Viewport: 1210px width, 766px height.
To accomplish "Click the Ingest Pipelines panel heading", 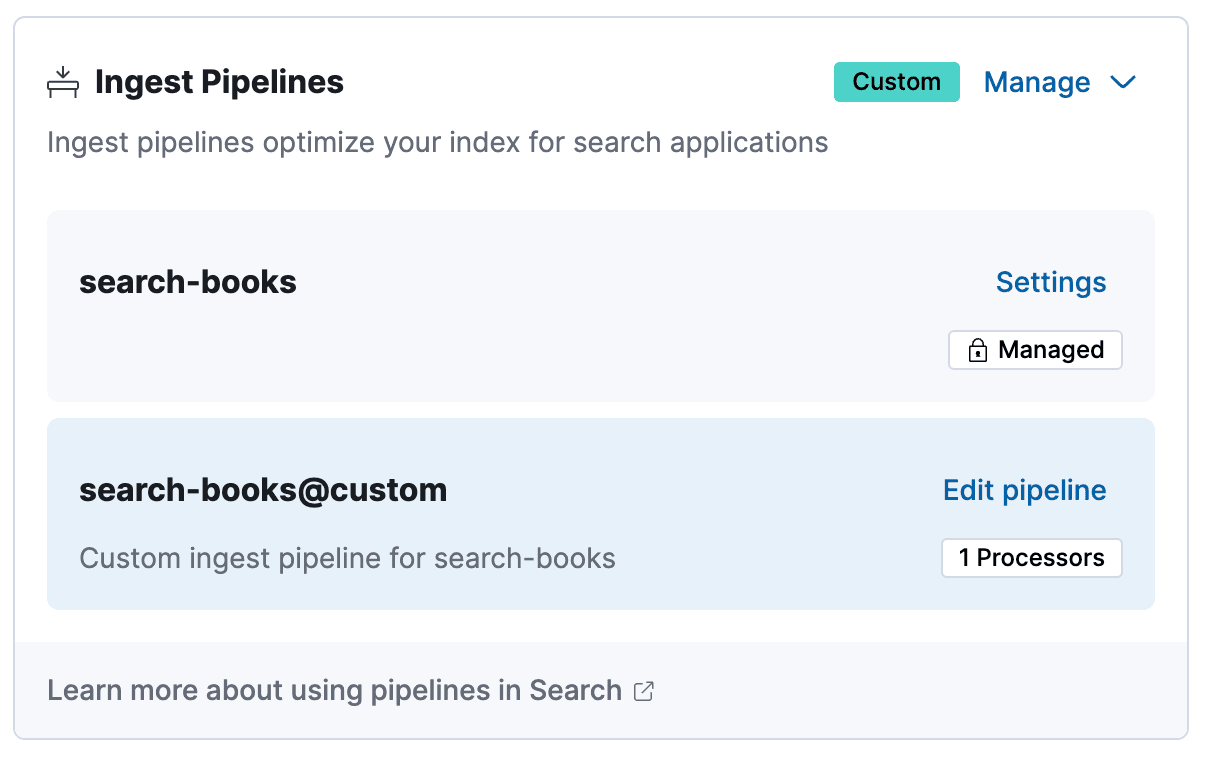I will point(219,82).
